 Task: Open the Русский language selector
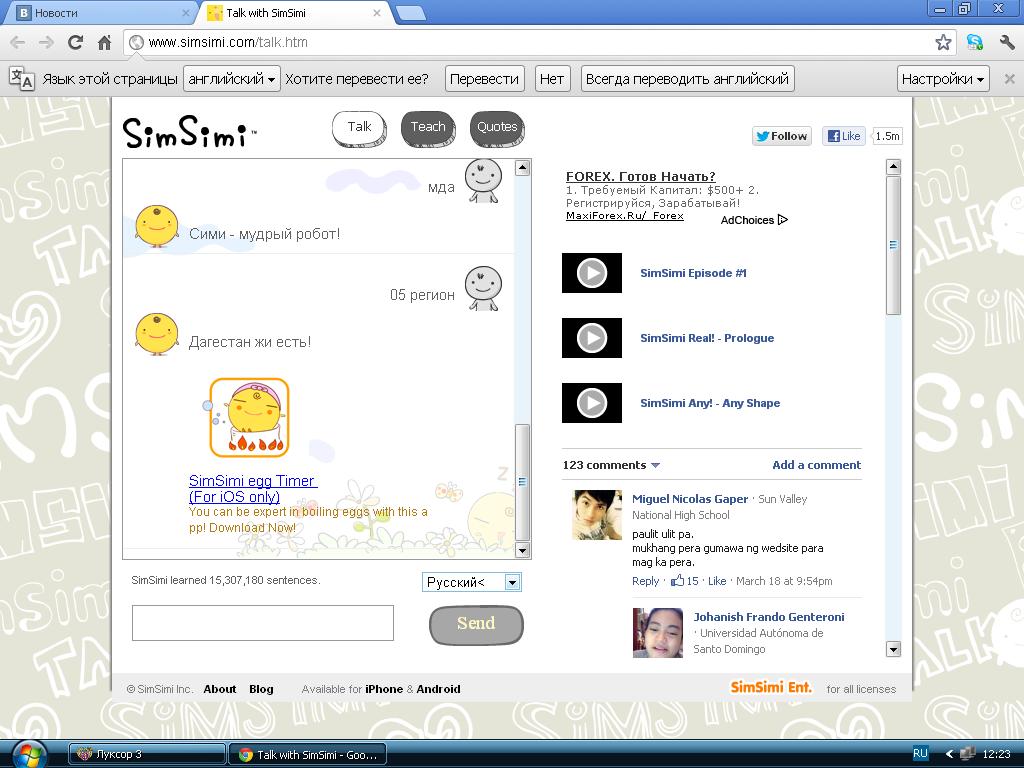tap(472, 582)
